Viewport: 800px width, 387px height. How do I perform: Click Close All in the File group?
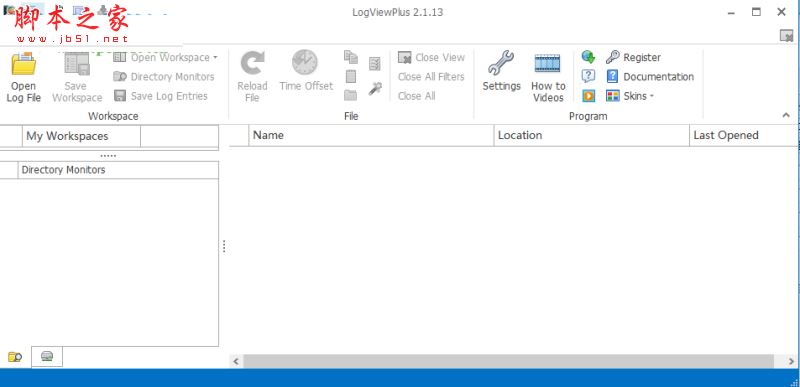(416, 96)
